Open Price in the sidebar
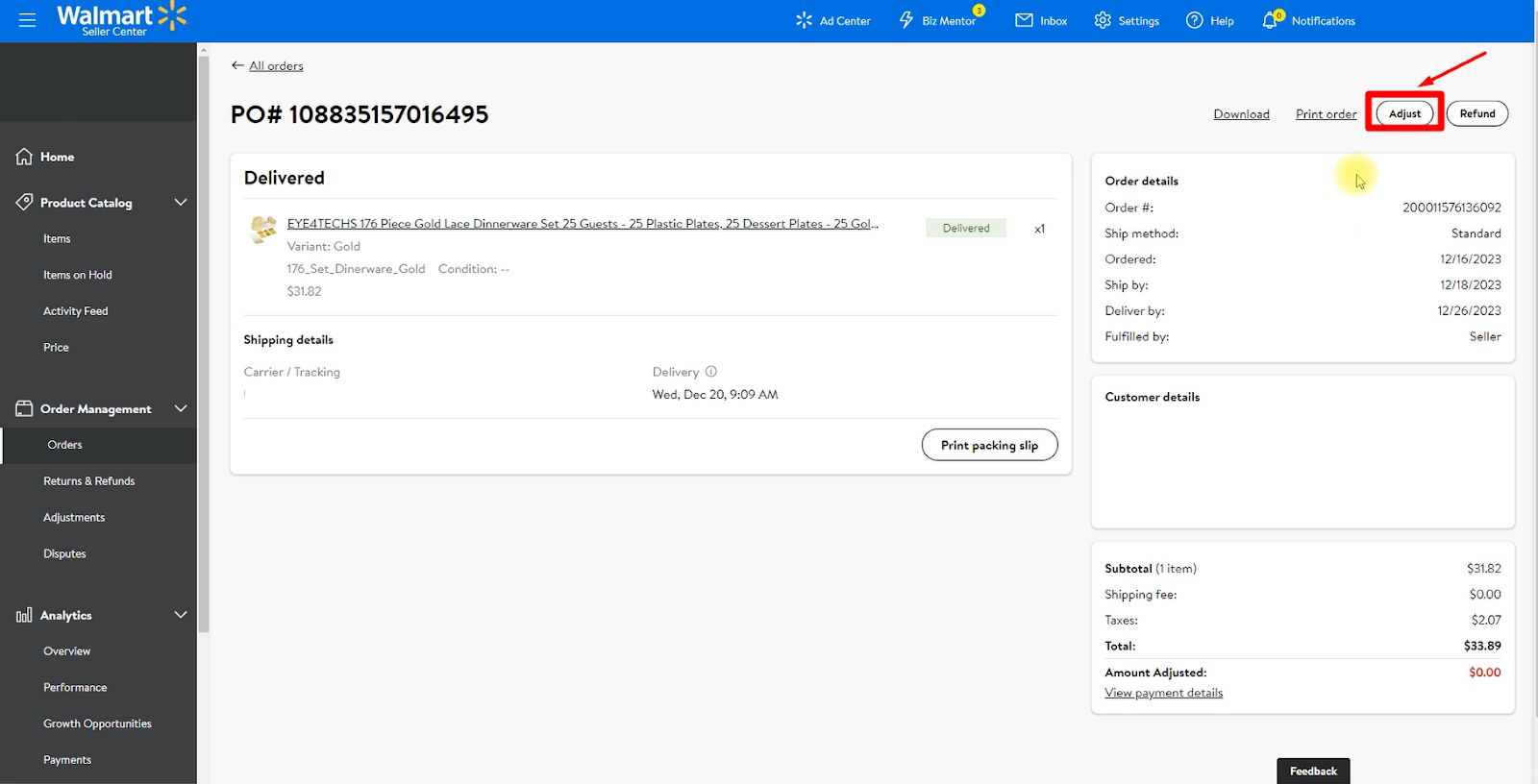This screenshot has height=784, width=1538. pos(56,347)
